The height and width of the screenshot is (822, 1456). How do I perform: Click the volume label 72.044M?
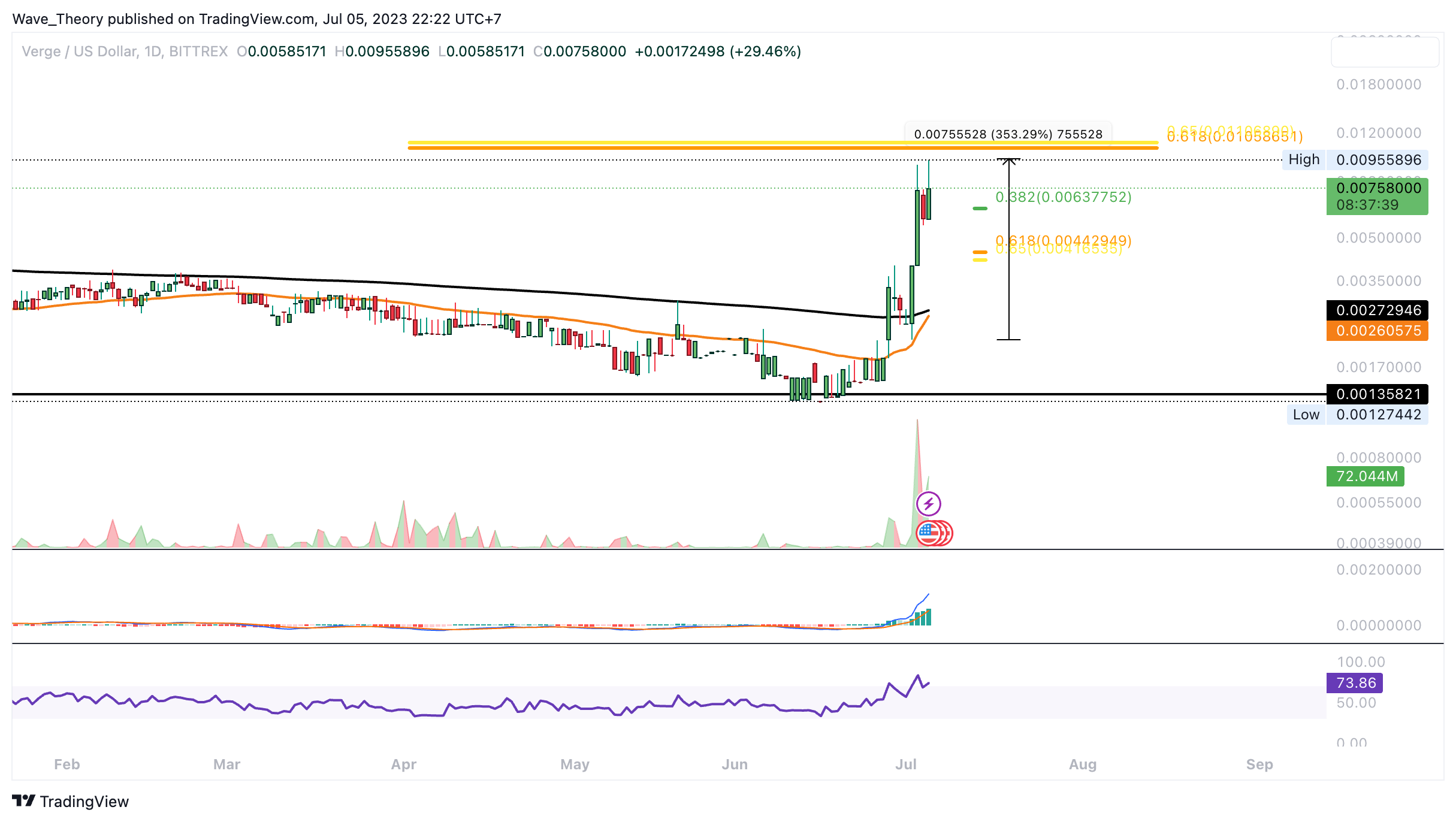[1366, 476]
